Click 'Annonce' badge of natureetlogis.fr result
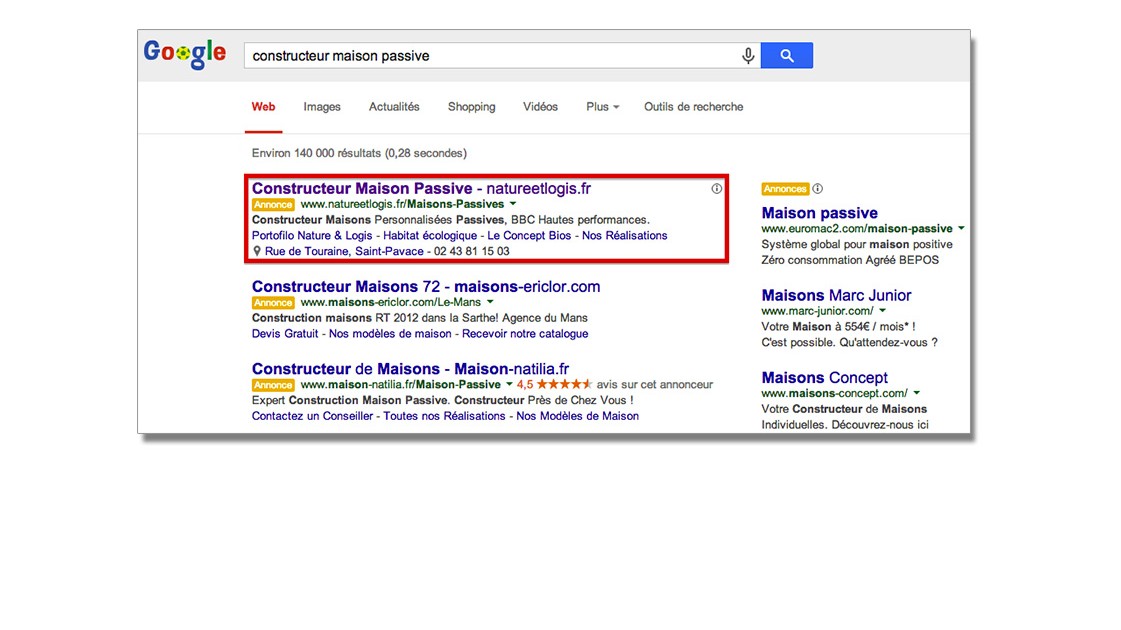 point(273,205)
